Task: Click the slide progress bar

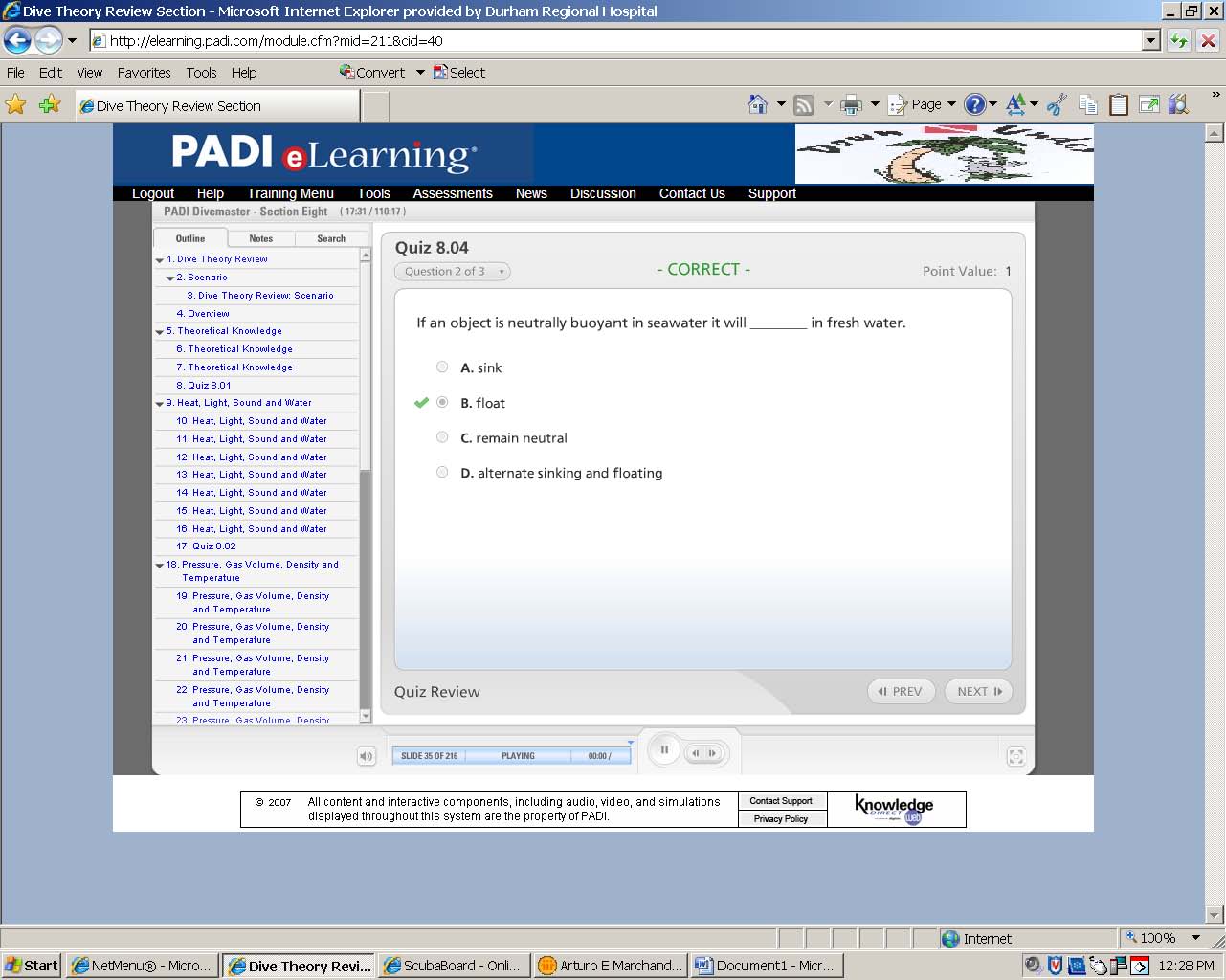Action: pos(512,756)
